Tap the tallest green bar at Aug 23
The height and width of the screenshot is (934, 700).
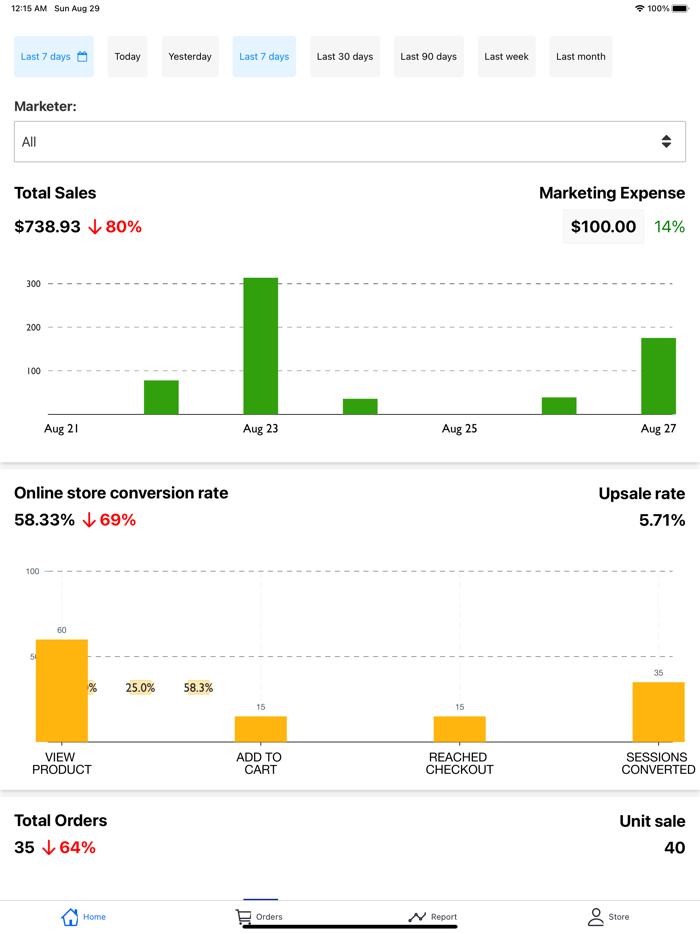(x=260, y=346)
